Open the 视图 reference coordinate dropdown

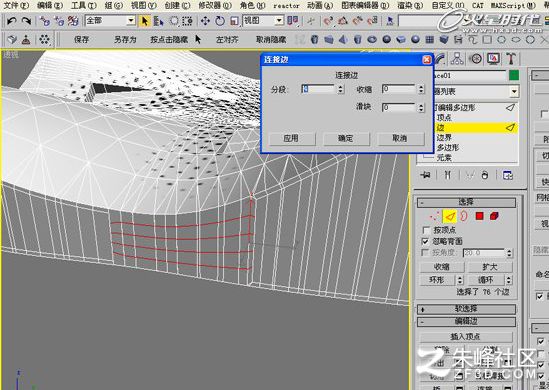pos(279,21)
